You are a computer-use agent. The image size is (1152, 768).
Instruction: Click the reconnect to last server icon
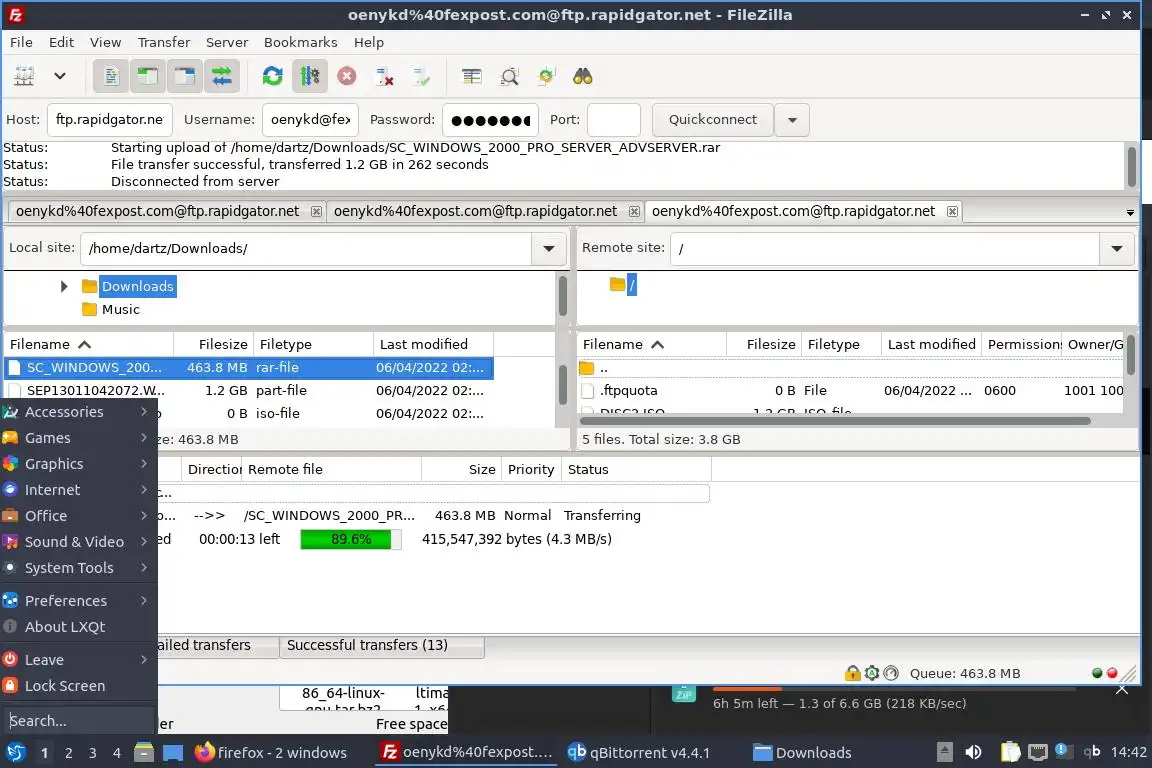point(421,76)
